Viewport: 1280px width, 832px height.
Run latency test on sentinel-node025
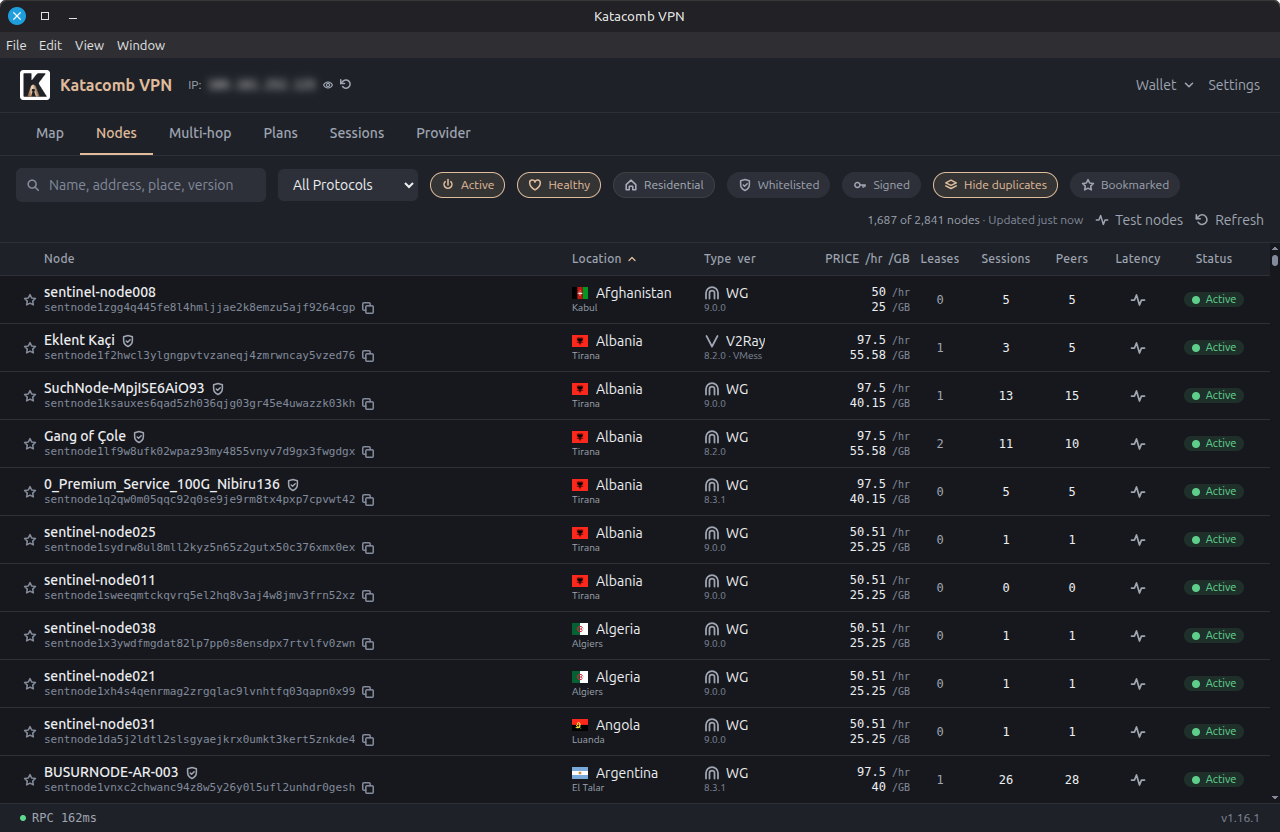pos(1138,540)
